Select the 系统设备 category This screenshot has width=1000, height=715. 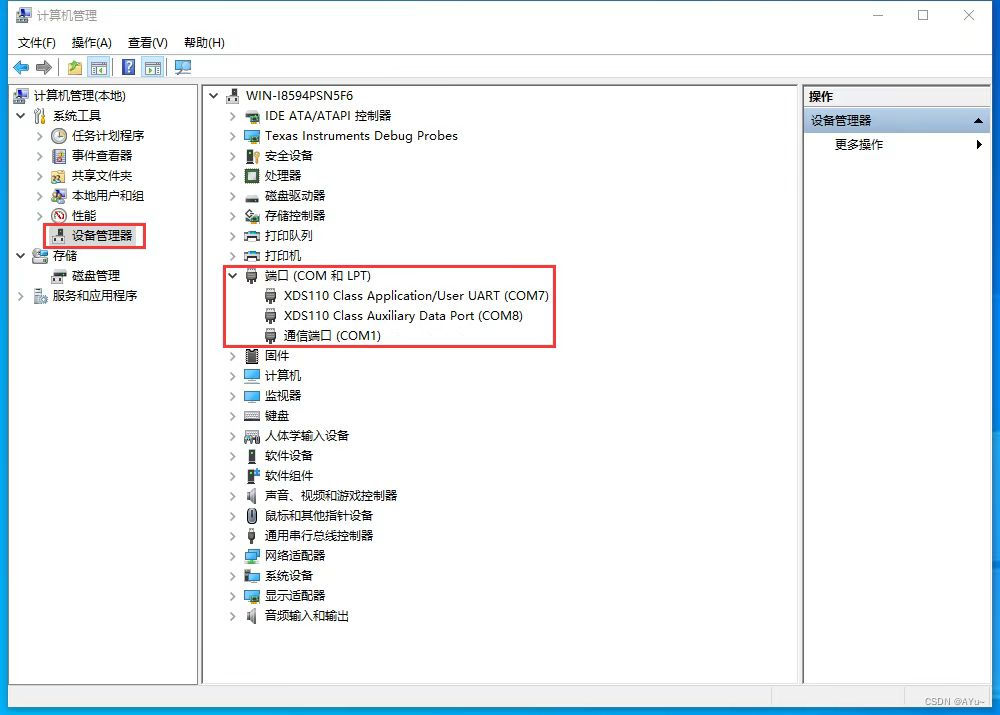tap(289, 575)
